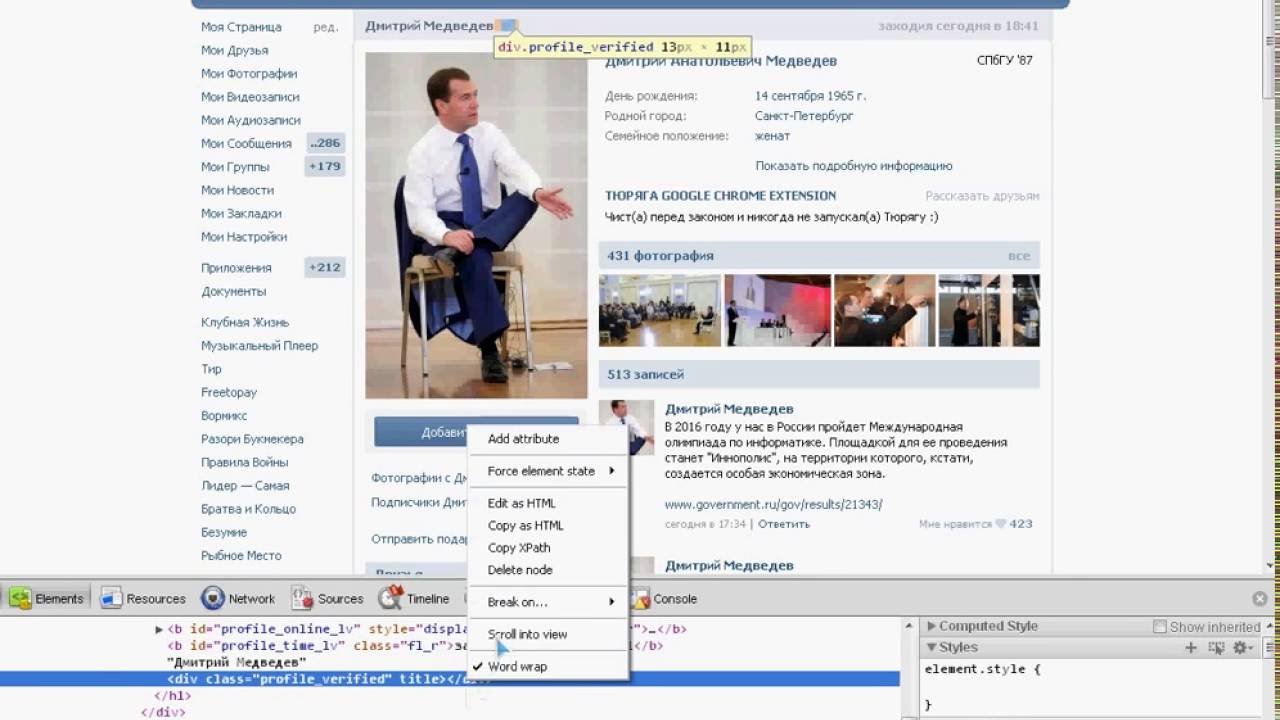This screenshot has width=1280, height=720.
Task: Open the Styles gear settings icon
Action: (1242, 648)
